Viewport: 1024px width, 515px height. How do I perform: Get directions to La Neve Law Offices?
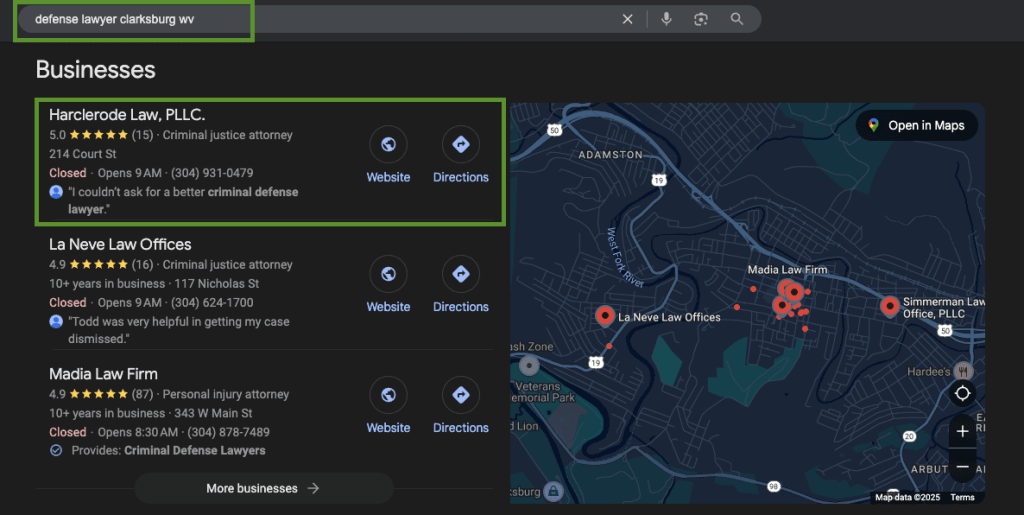(460, 274)
